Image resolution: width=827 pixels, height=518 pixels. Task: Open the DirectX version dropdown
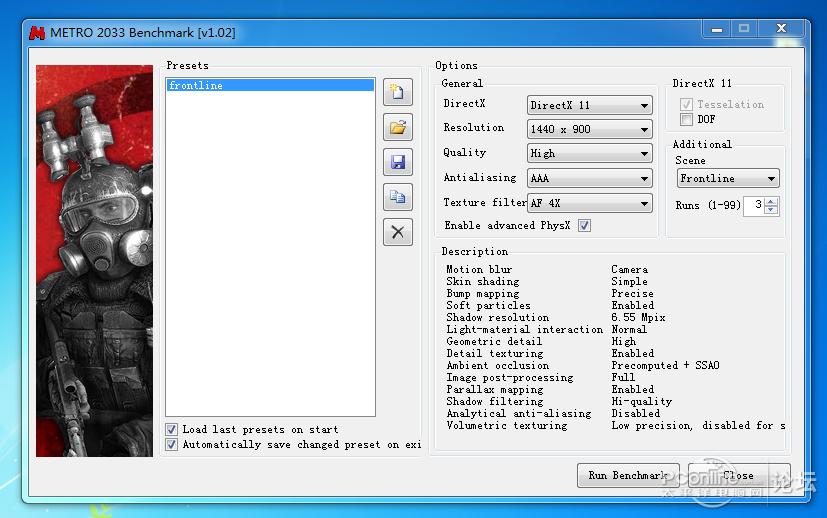point(590,105)
